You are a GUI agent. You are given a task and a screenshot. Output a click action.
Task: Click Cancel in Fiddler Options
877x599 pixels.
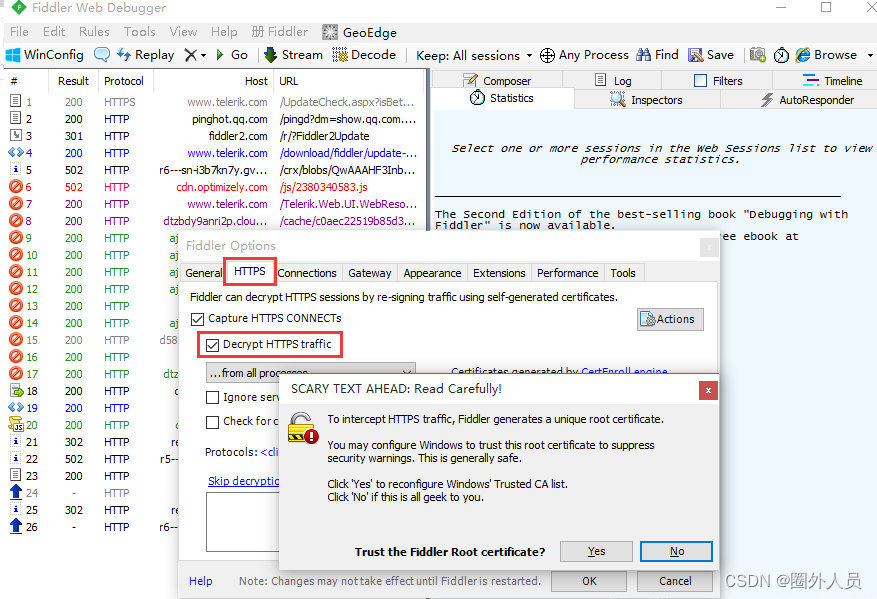click(675, 581)
